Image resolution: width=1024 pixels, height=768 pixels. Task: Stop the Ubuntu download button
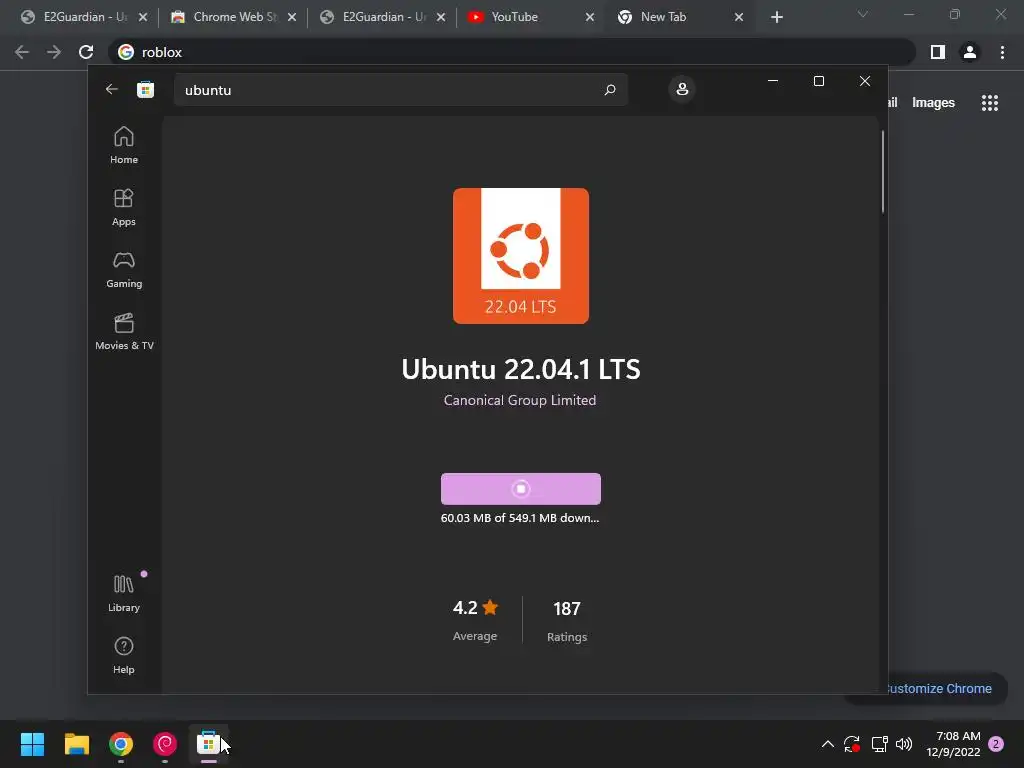coord(520,488)
